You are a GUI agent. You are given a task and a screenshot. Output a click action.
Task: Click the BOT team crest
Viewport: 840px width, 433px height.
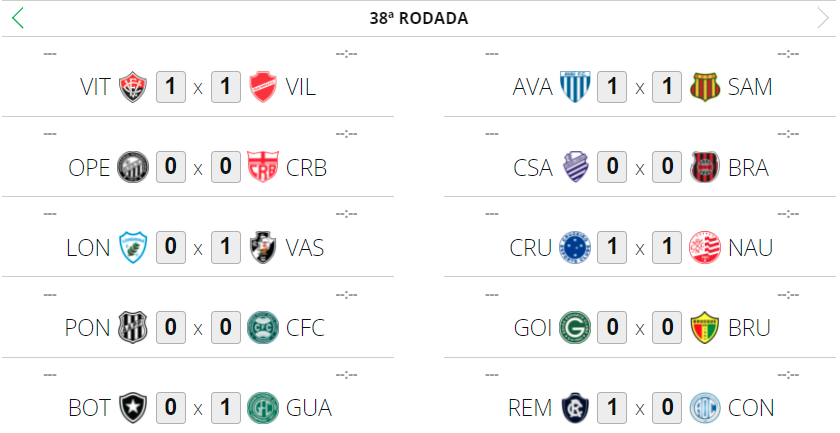(x=133, y=407)
